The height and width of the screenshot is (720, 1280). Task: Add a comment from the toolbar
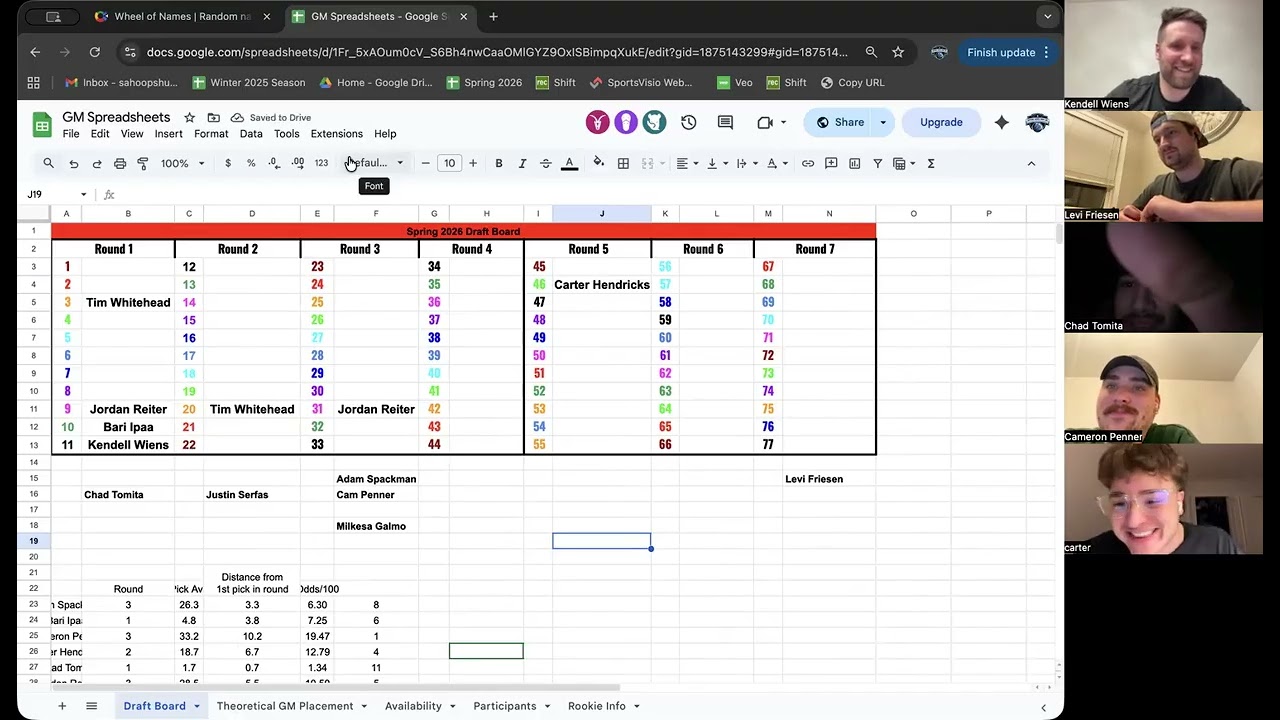pyautogui.click(x=831, y=163)
